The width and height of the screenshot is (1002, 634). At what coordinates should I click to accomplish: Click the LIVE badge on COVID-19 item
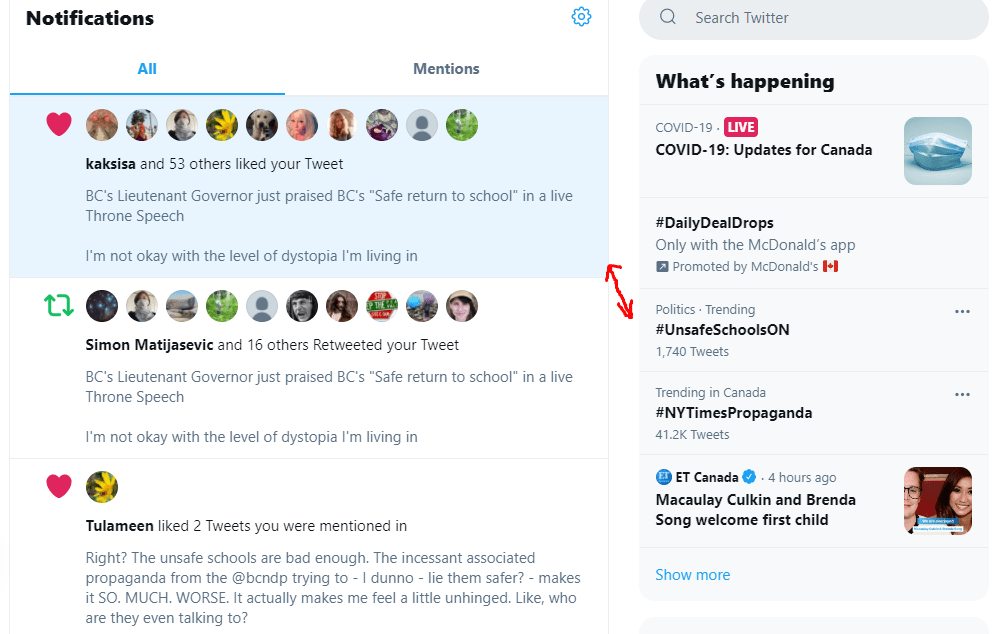741,127
